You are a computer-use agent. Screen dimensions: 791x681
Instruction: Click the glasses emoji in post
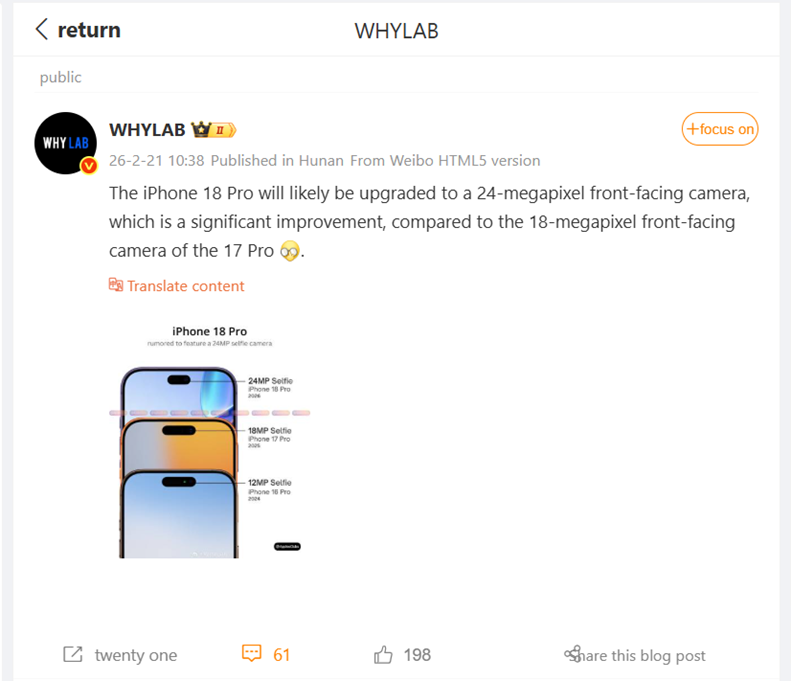290,251
